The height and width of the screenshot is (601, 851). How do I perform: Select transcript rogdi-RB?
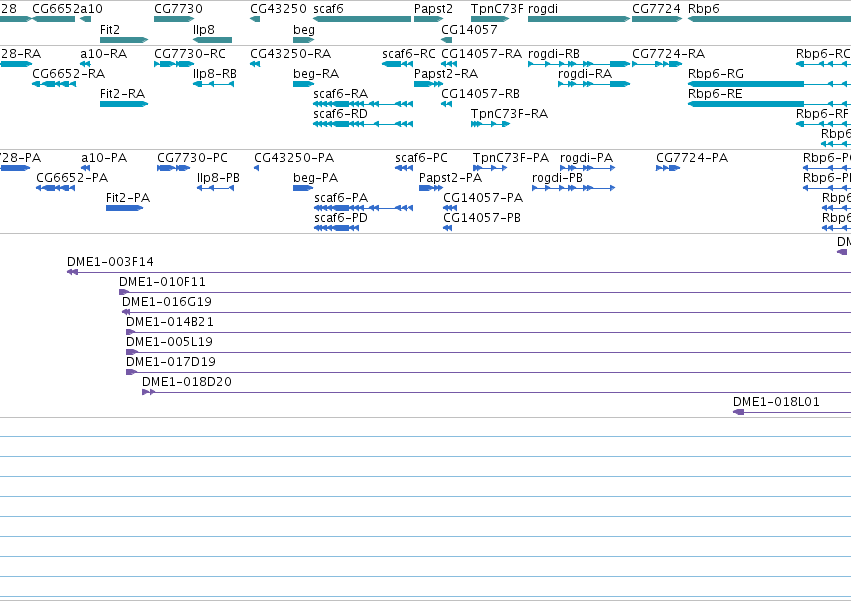tap(579, 64)
